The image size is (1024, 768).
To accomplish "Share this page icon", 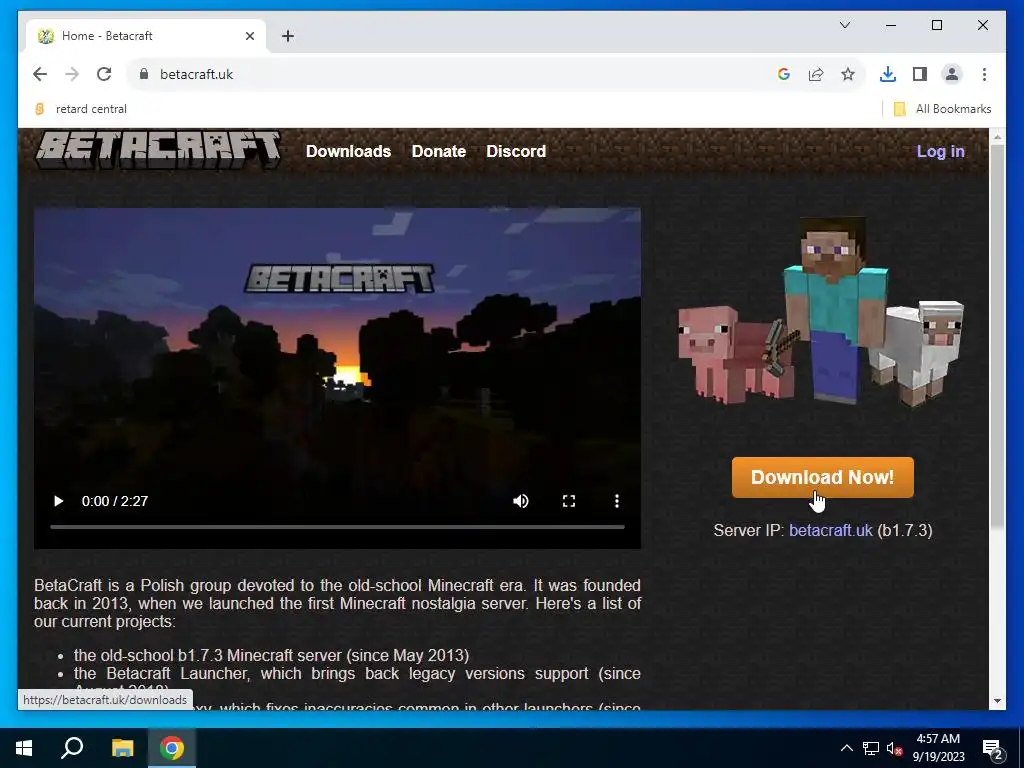I will [816, 74].
